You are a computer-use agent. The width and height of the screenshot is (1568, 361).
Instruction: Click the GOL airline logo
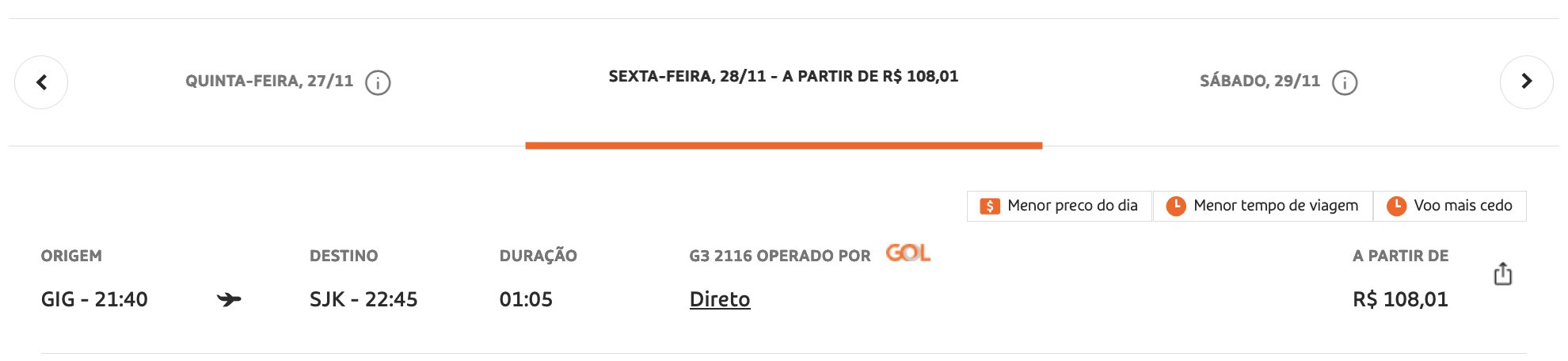(x=908, y=253)
